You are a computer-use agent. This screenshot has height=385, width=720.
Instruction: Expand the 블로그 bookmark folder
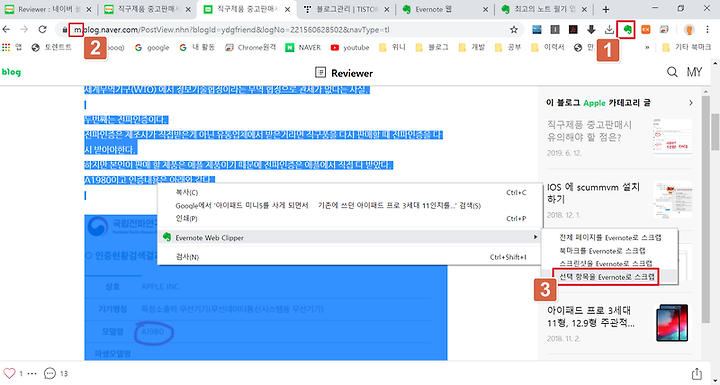click(x=432, y=47)
